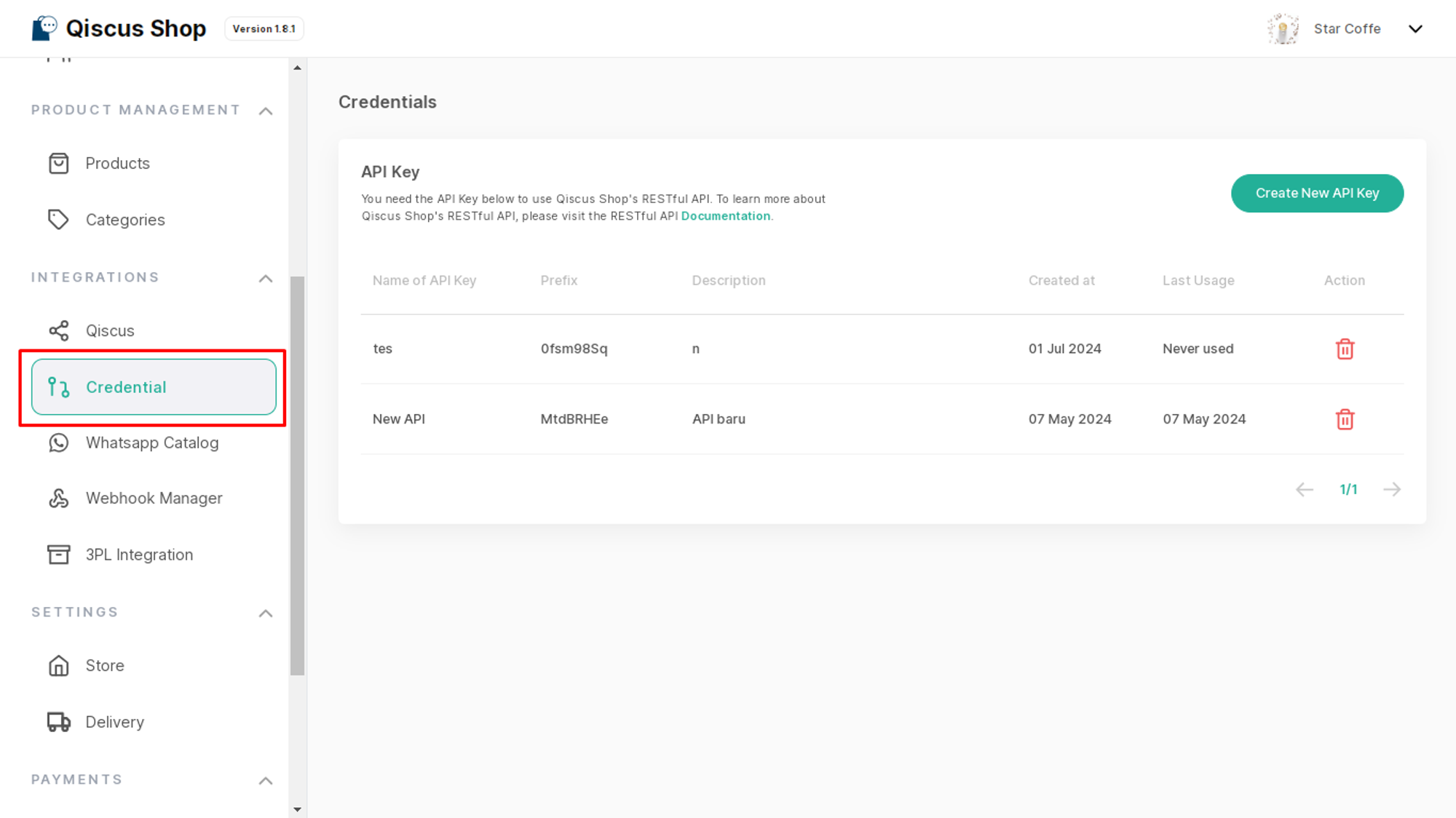Click the prefix 'MtdBRHEe'
The width and height of the screenshot is (1456, 818).
[x=574, y=419]
